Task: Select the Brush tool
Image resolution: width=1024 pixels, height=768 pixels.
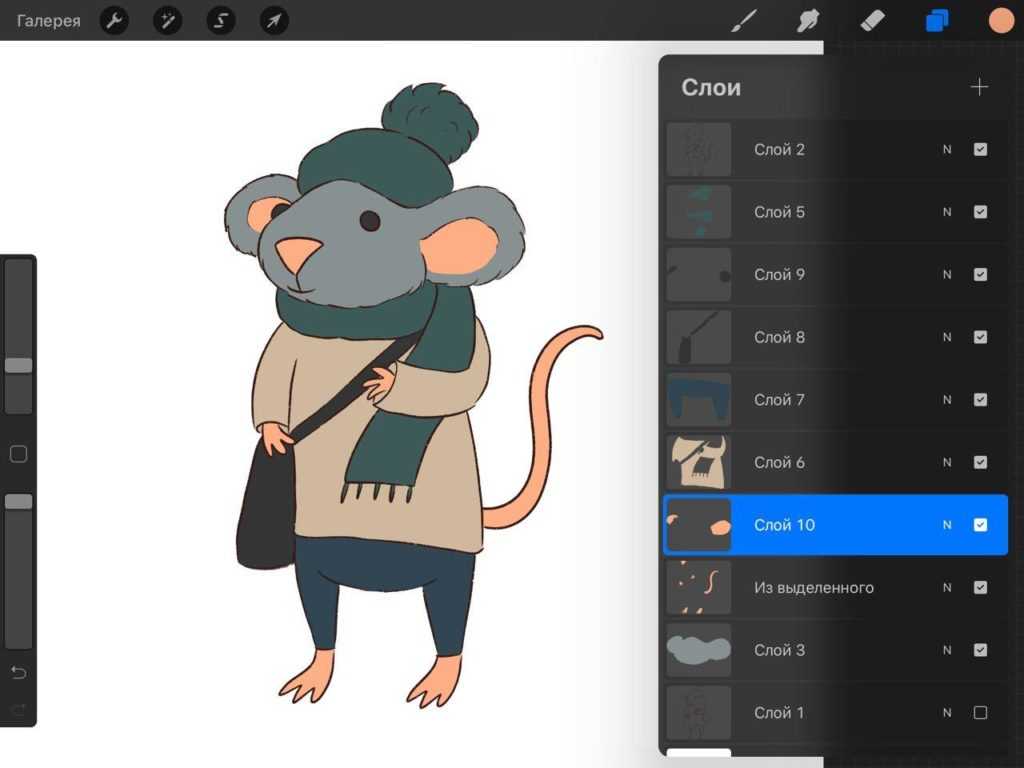Action: tap(744, 20)
